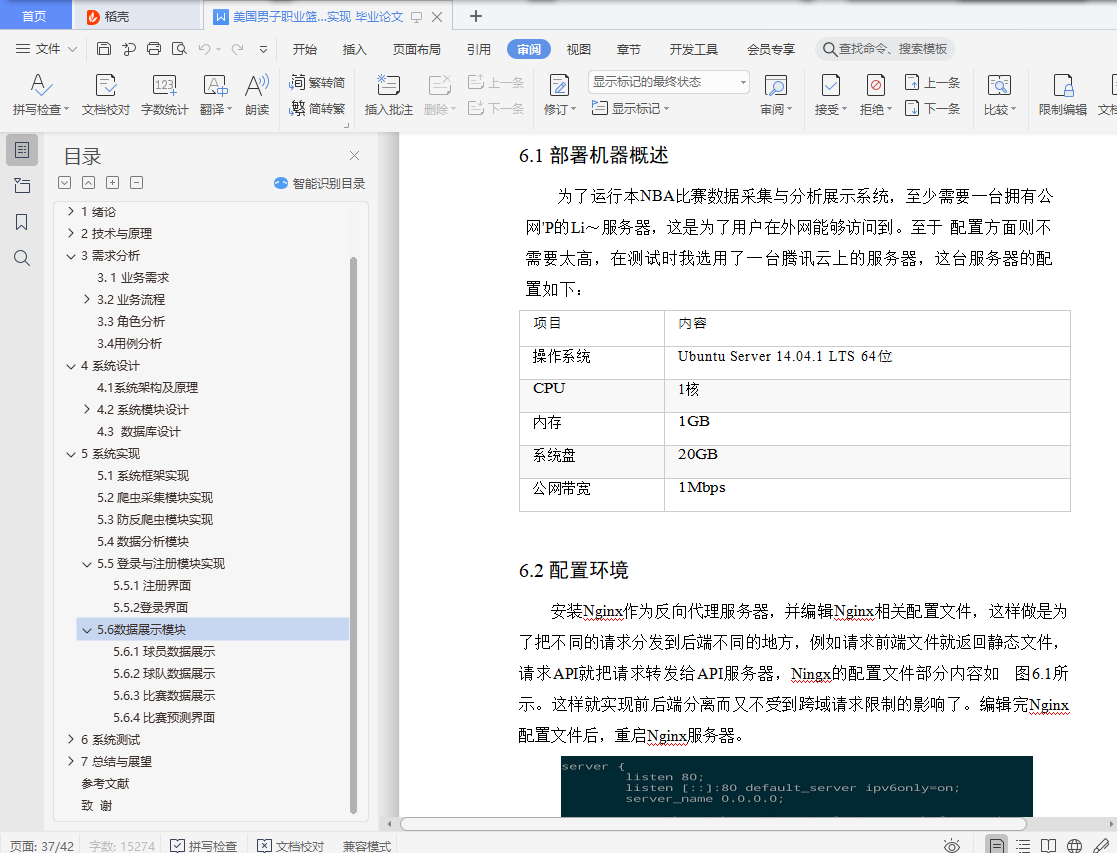The height and width of the screenshot is (853, 1117).
Task: Toggle eye protection mode in status bar
Action: click(x=952, y=846)
